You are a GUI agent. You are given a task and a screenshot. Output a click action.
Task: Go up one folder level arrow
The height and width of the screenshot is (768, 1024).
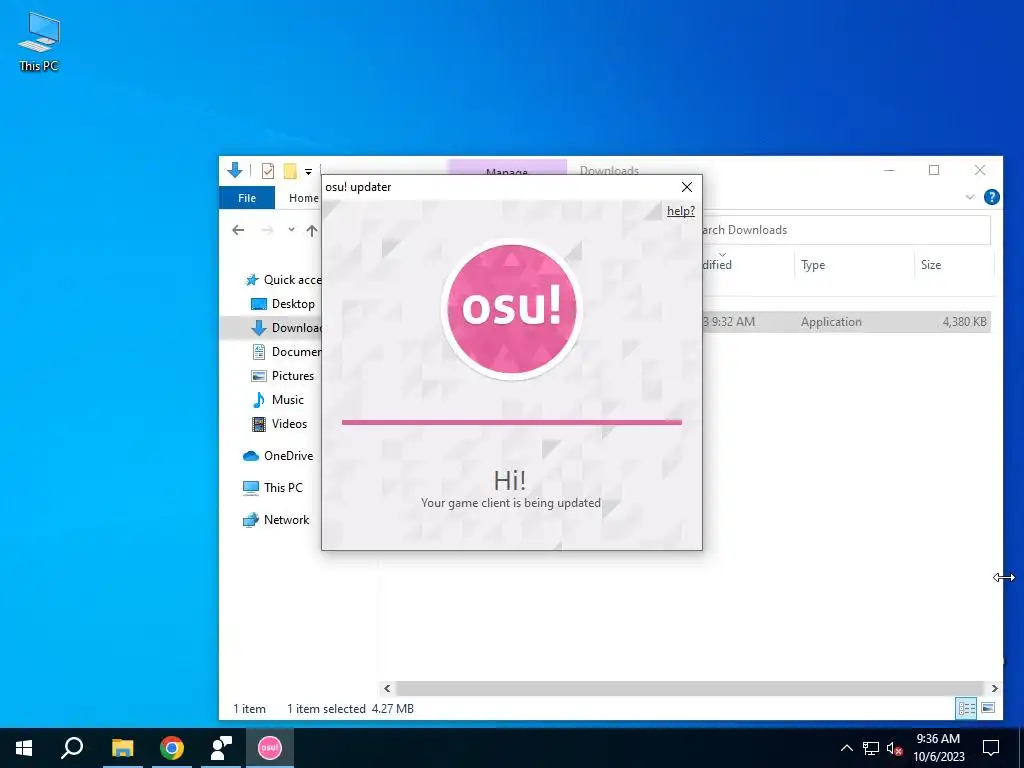(x=312, y=230)
